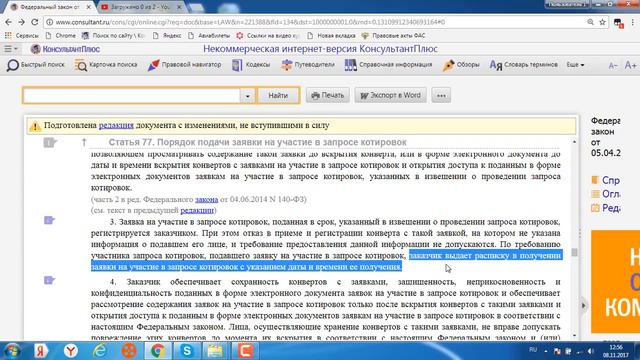The height and width of the screenshot is (360, 640).
Task: Click the browser extension icon with red badge
Action: tap(618, 23)
